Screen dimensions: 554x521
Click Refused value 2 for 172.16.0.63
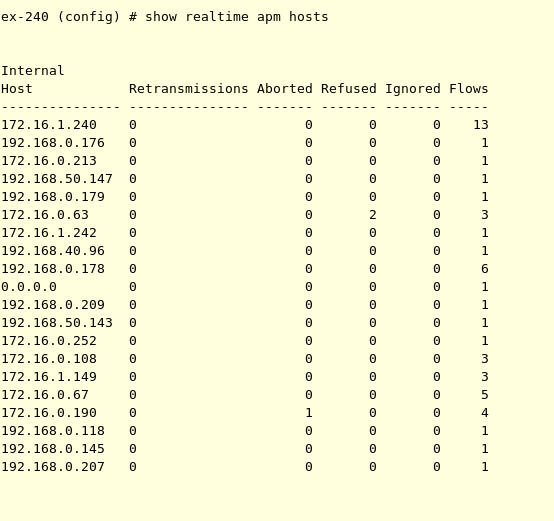pos(373,215)
